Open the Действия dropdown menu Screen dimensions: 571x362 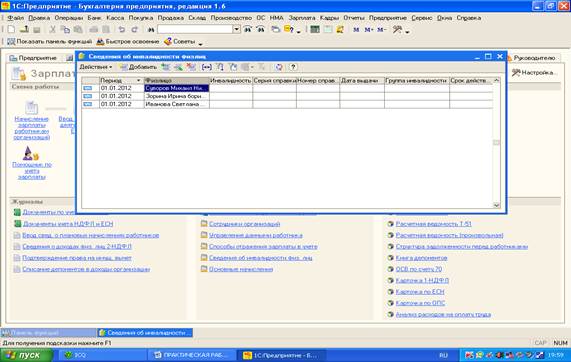(x=96, y=67)
